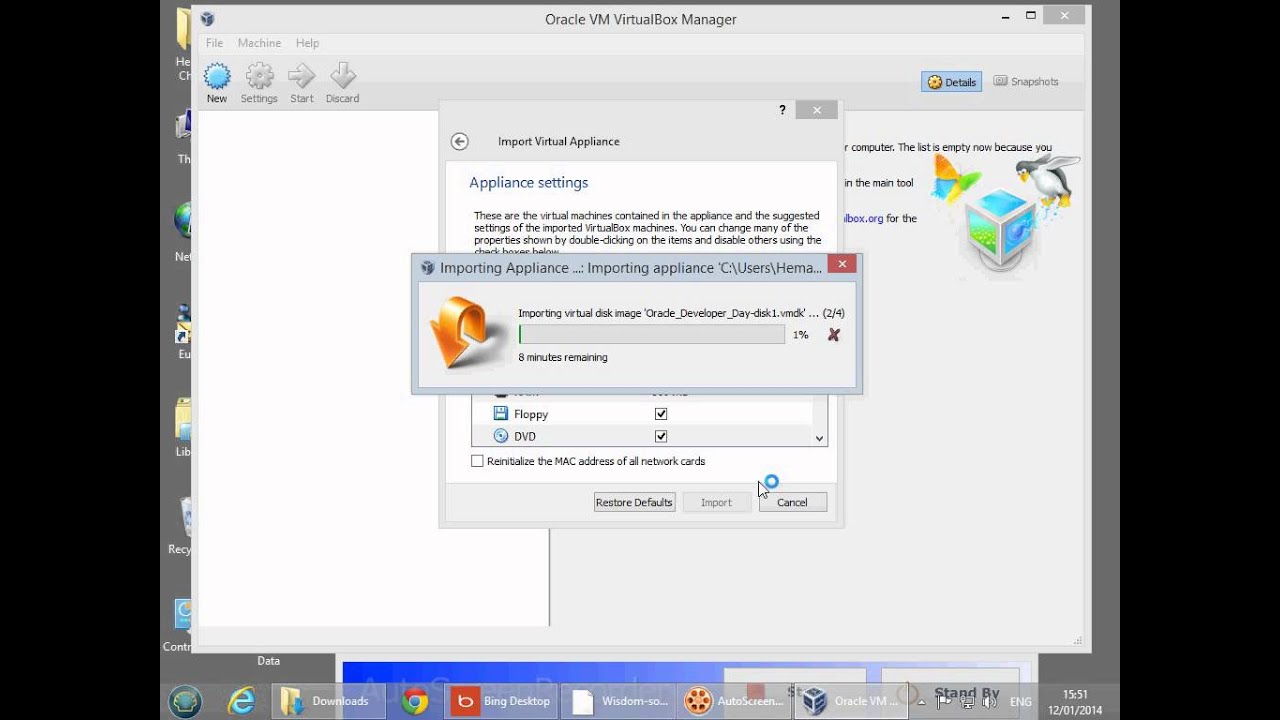This screenshot has width=1280, height=720.
Task: Click the Import button
Action: point(716,502)
